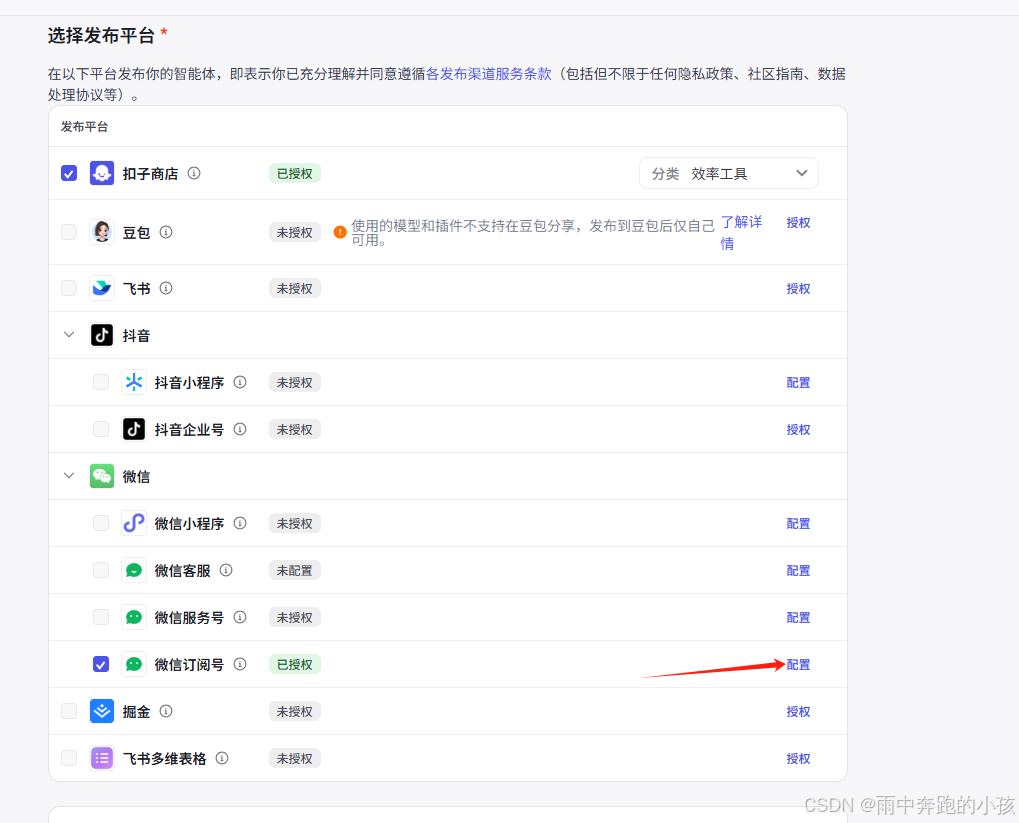Viewport: 1019px width, 823px height.
Task: Click the 微信订阅号 icon
Action: point(133,664)
